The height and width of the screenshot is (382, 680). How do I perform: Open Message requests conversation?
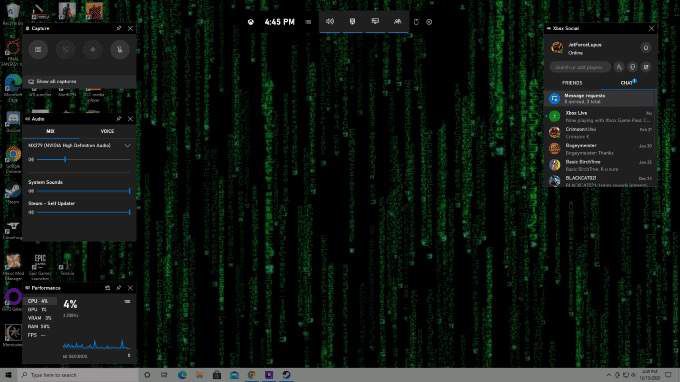[600, 98]
